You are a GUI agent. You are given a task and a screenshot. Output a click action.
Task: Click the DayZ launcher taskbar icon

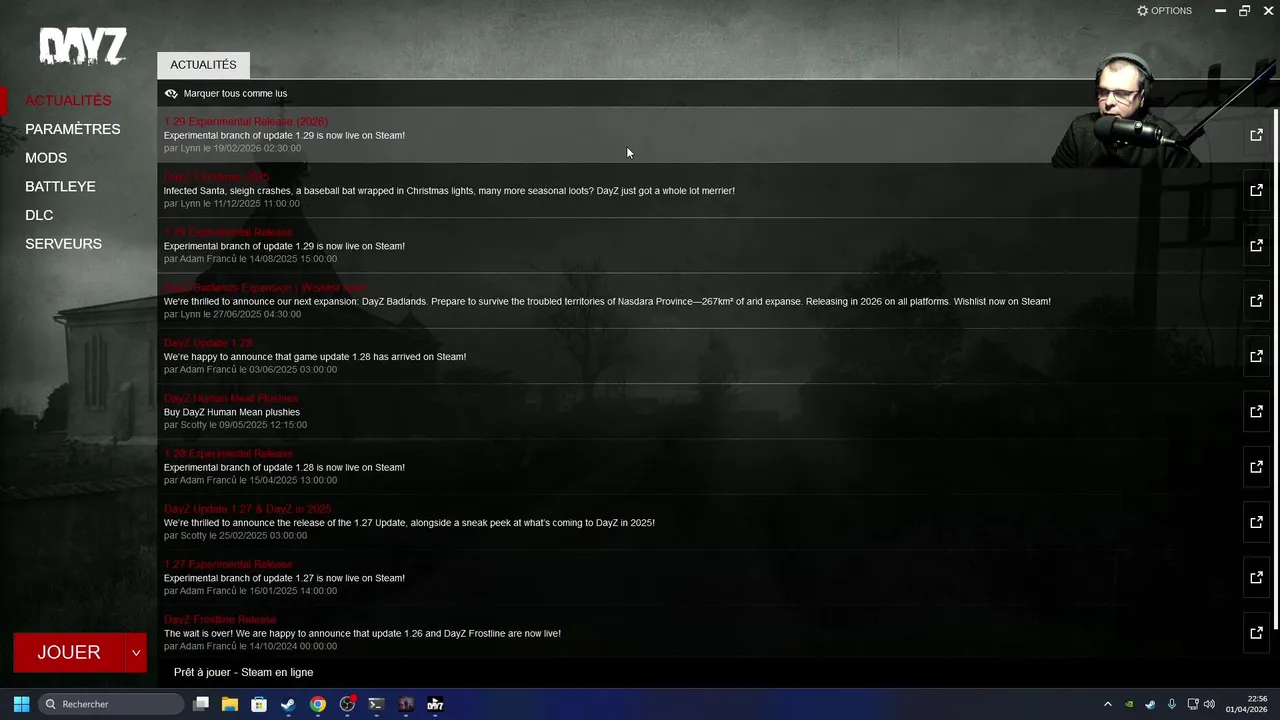pos(435,704)
